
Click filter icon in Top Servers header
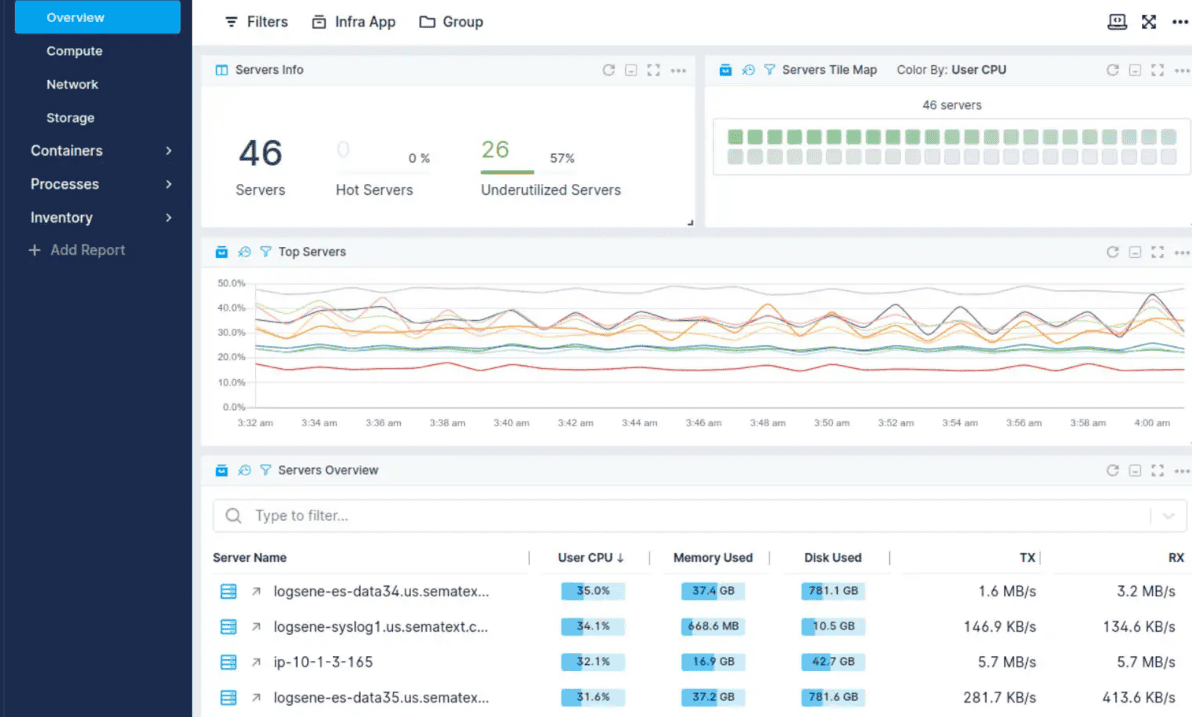tap(265, 252)
